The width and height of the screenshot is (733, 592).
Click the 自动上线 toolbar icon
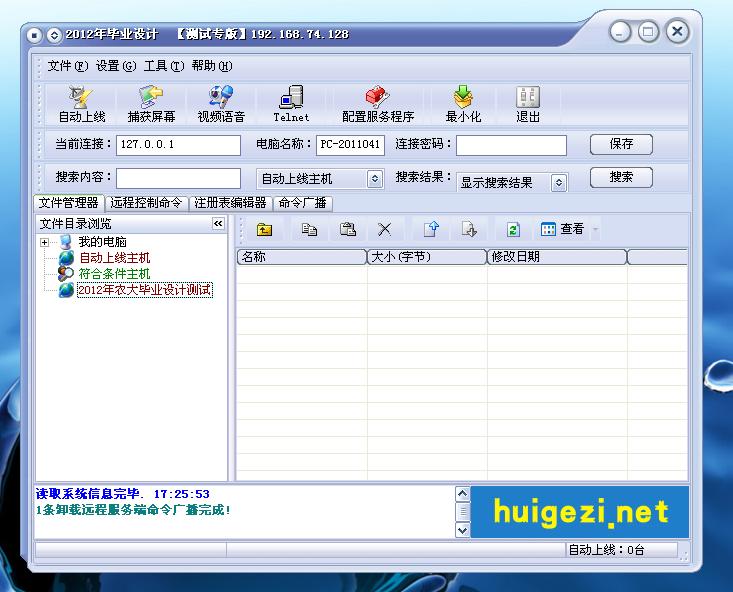tap(82, 105)
